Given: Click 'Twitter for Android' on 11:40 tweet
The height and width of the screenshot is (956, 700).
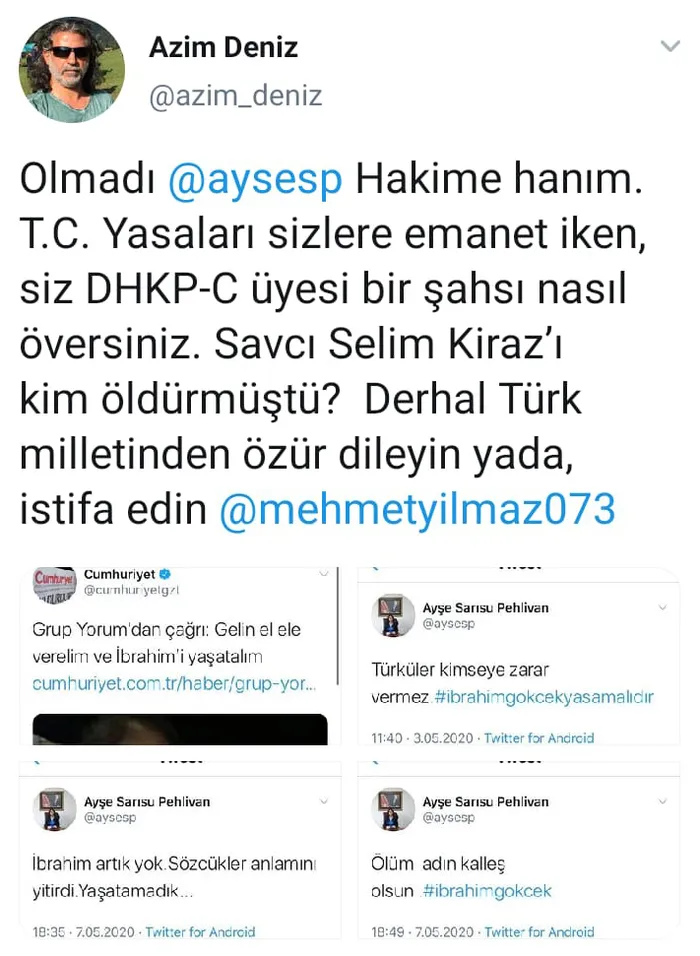Looking at the screenshot, I should [x=539, y=738].
